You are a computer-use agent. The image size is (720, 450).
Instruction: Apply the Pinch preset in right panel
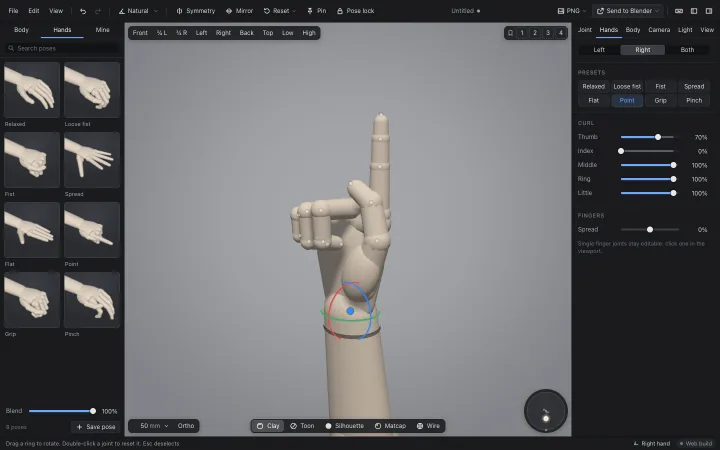click(x=694, y=101)
